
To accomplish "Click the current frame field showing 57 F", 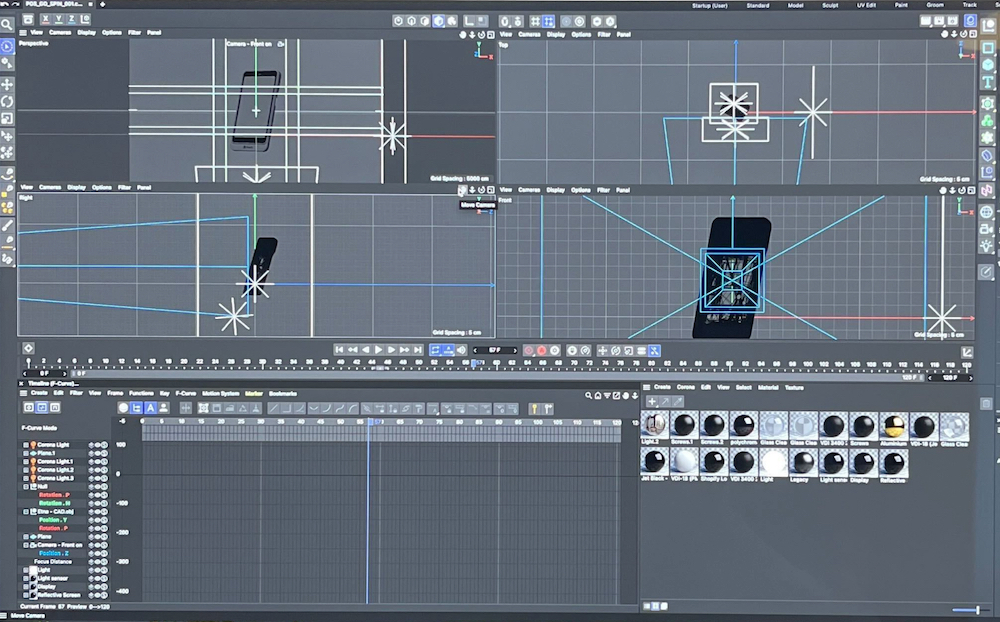I will [494, 350].
